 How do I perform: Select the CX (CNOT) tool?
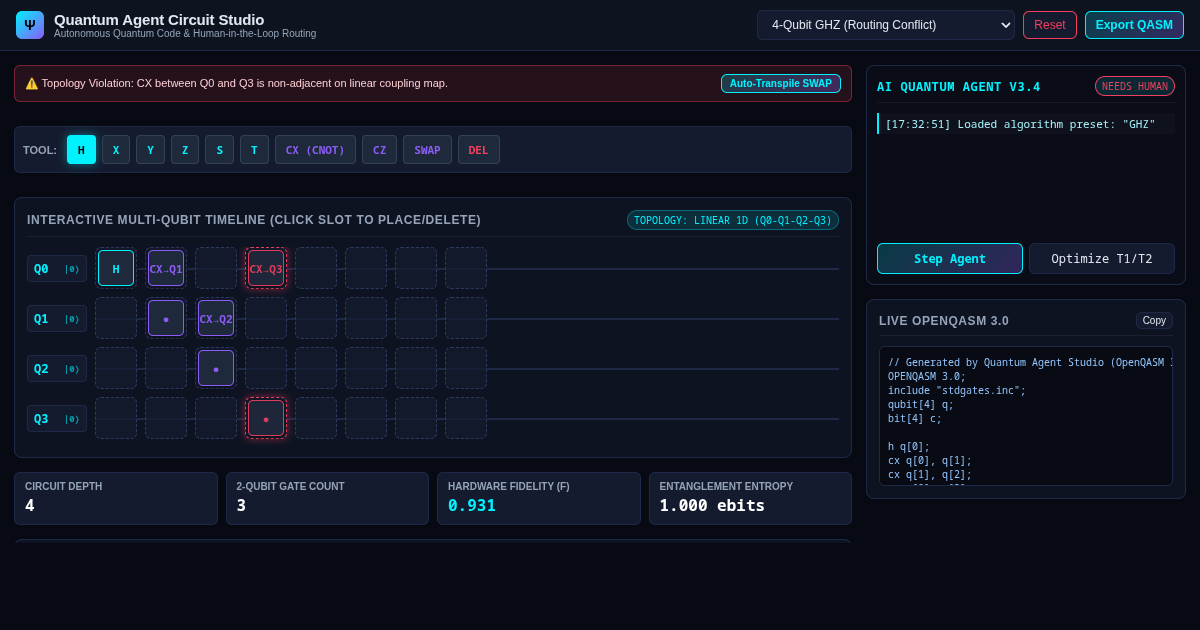click(x=315, y=150)
